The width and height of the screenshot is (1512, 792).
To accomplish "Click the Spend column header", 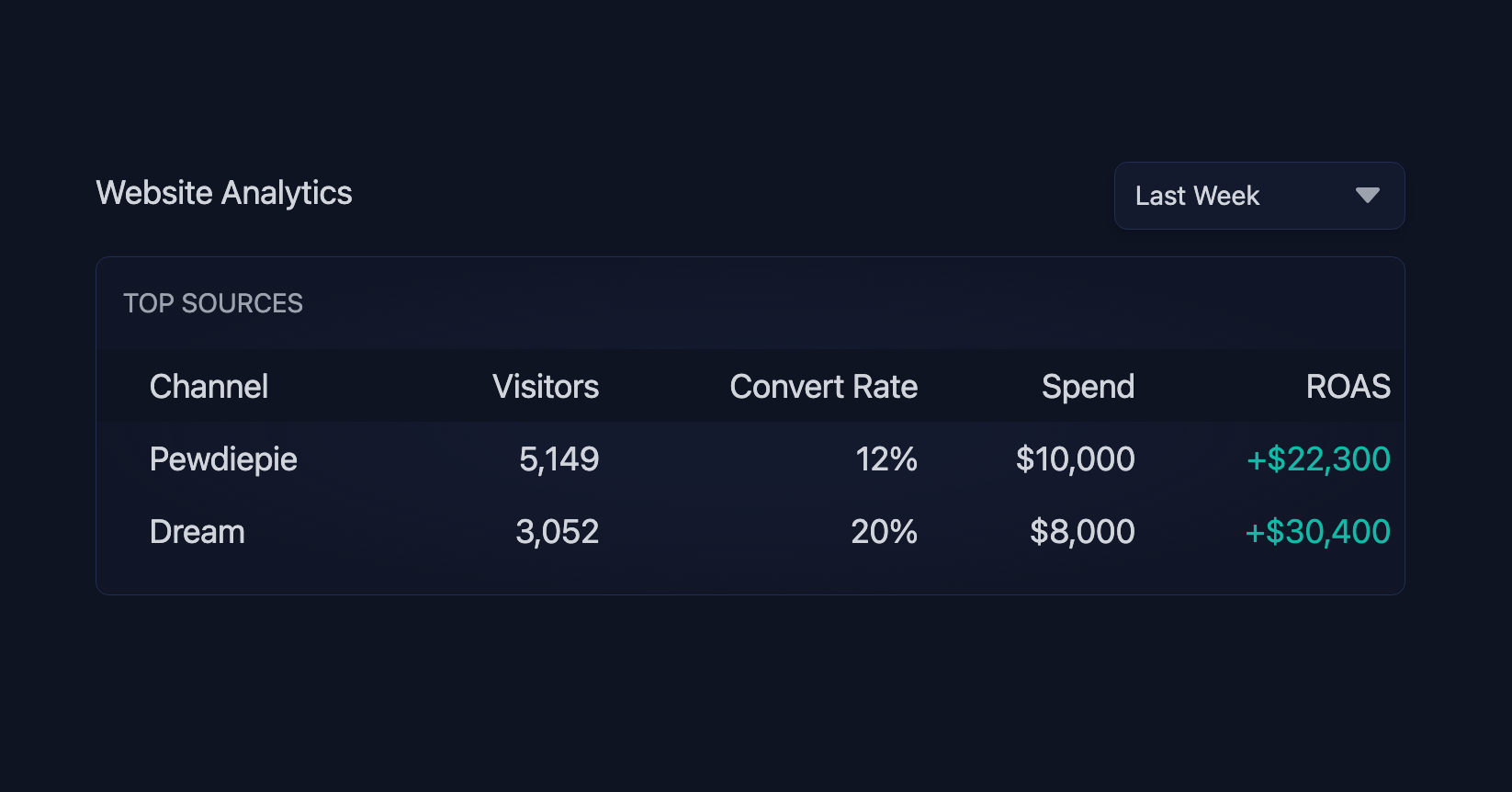I will pos(1089,387).
